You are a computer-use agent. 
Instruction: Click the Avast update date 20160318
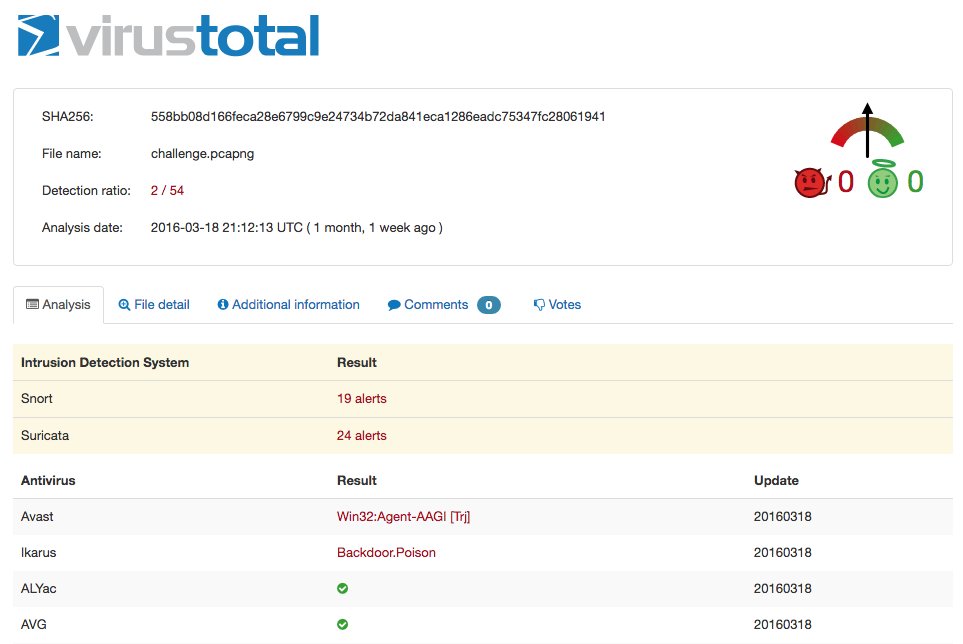[782, 516]
